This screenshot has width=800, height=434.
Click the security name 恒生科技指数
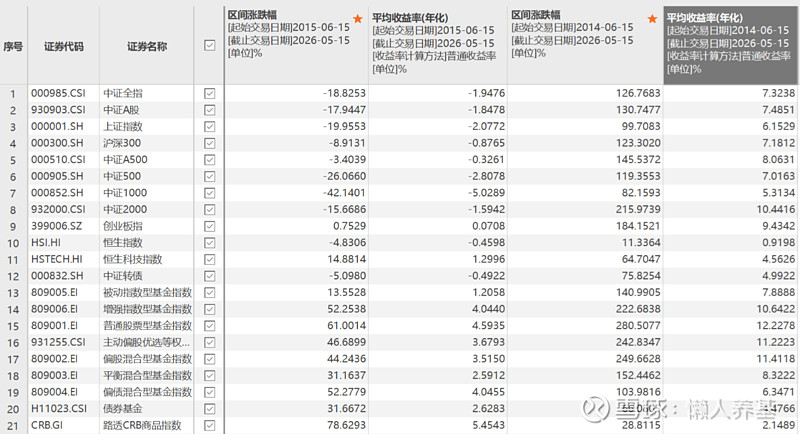133,259
